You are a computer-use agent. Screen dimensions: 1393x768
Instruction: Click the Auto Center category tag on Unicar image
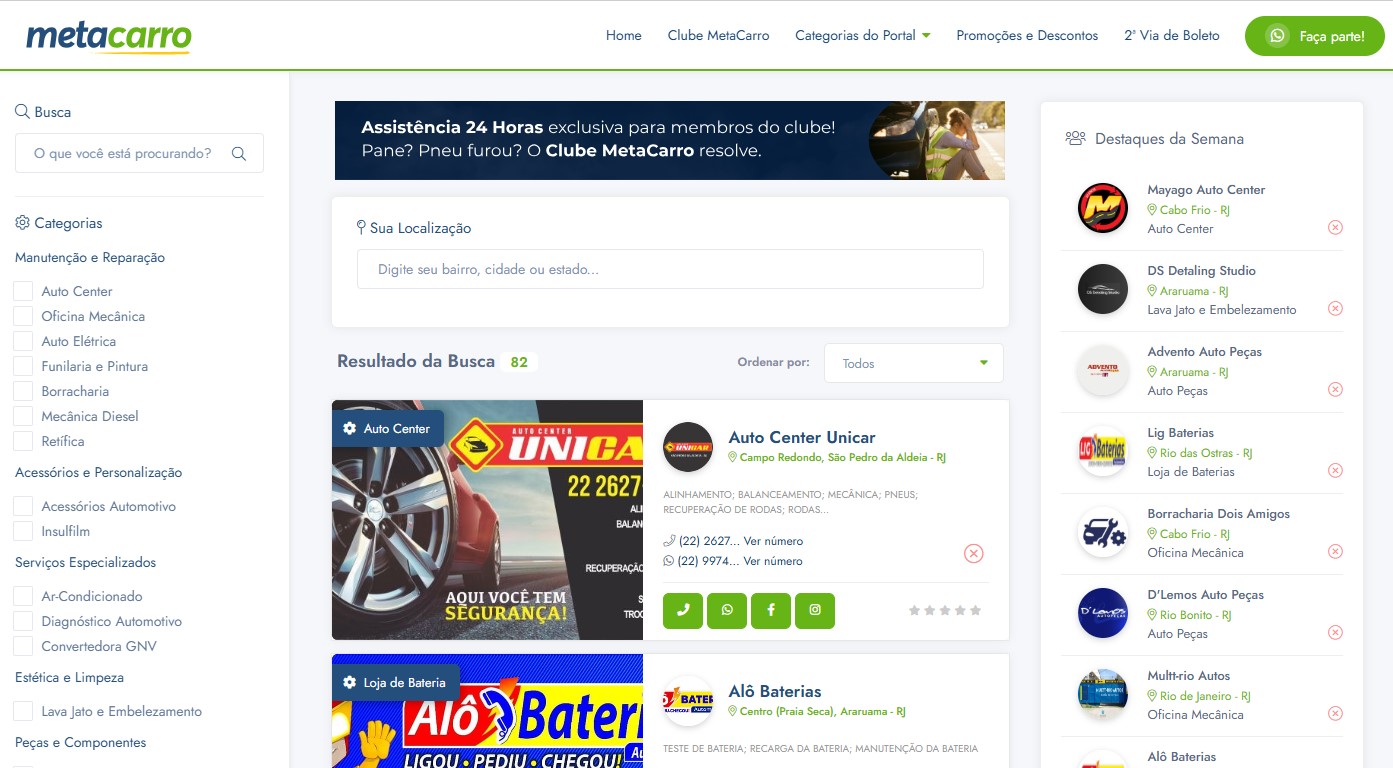[388, 429]
